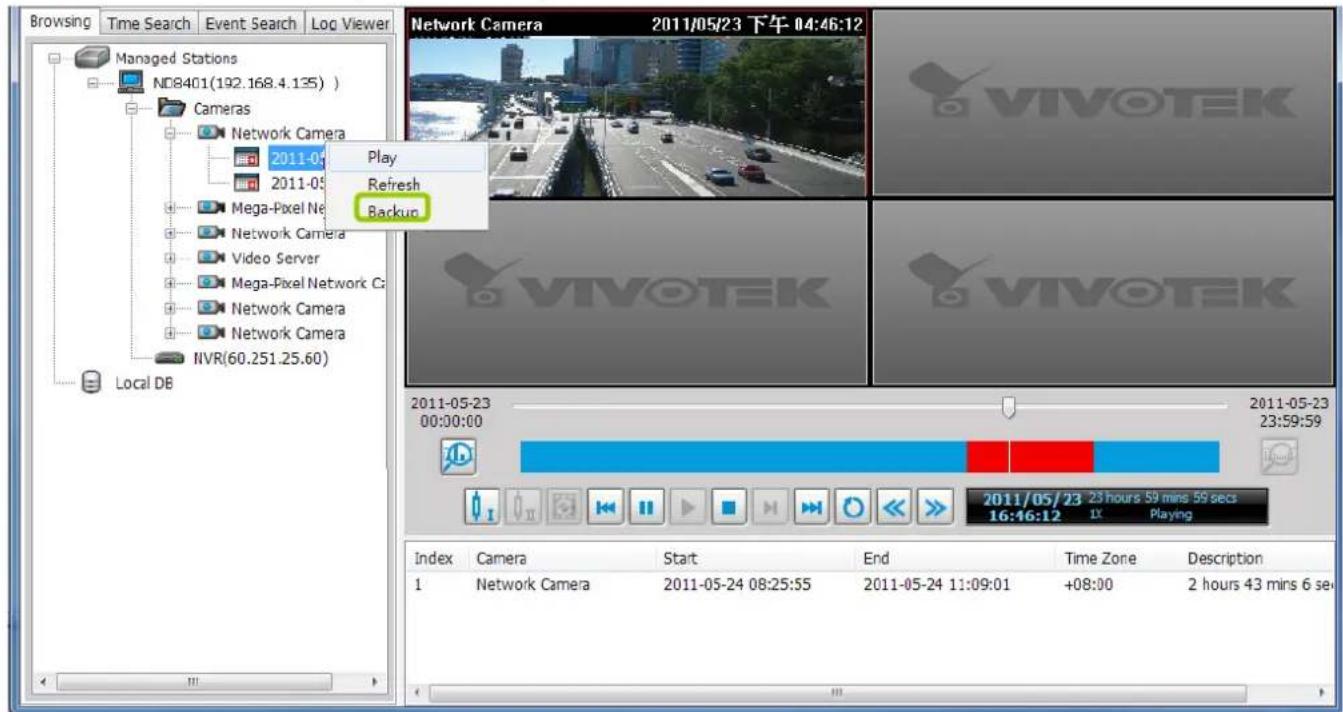This screenshot has height=712, width=1343.
Task: Click the 2011-05-24 08:25:55 start cell
Action: pos(737,585)
